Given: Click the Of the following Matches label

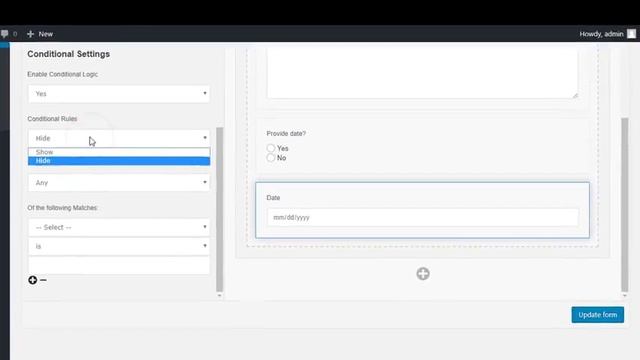Looking at the screenshot, I should [x=62, y=208].
